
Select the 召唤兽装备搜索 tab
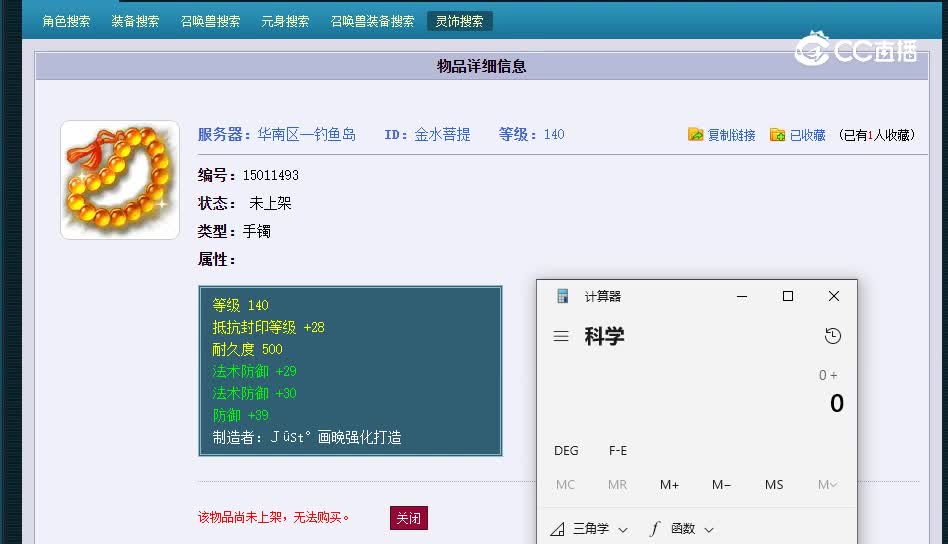point(372,21)
